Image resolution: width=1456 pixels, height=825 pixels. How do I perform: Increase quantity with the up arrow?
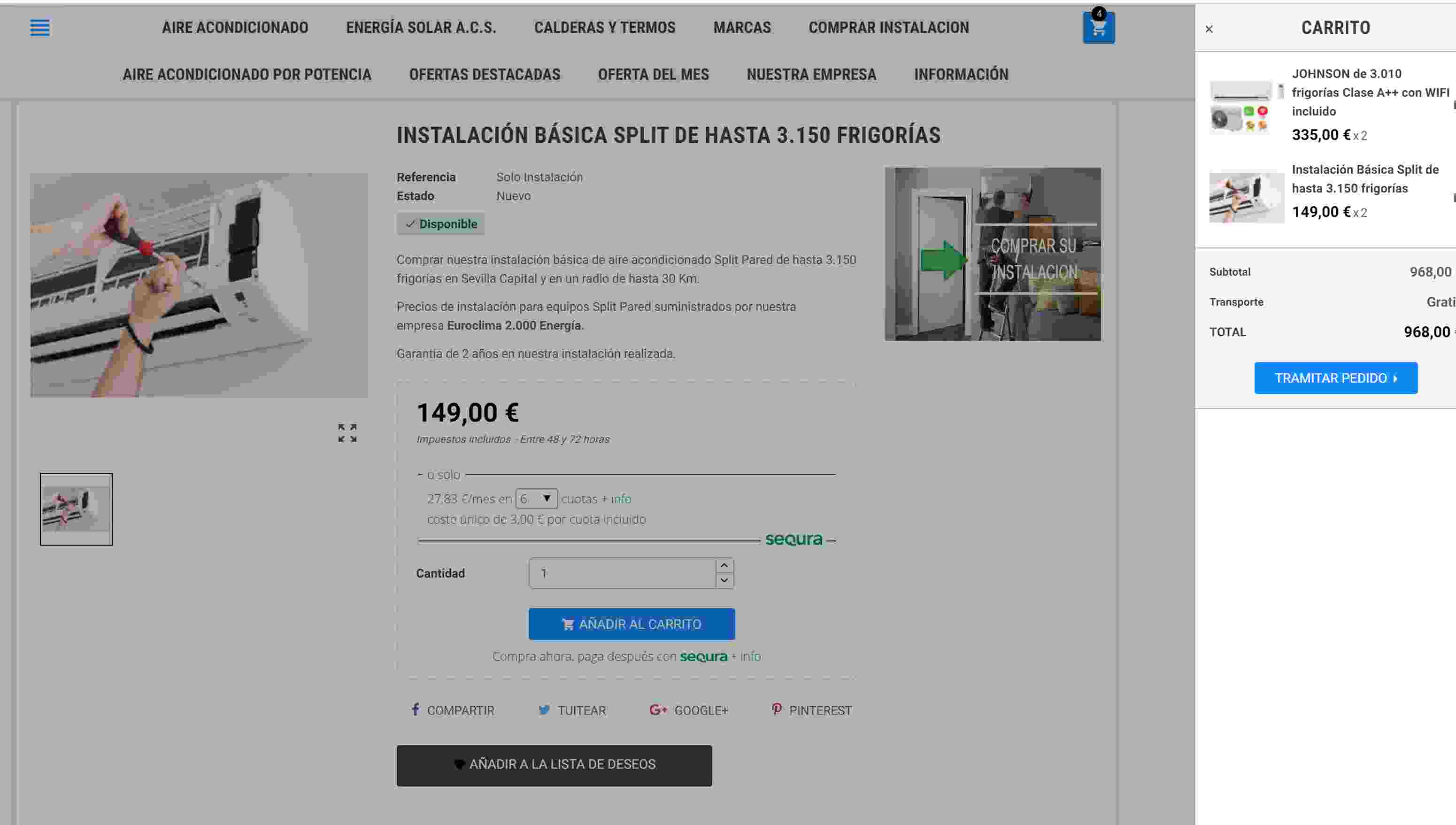(x=724, y=565)
